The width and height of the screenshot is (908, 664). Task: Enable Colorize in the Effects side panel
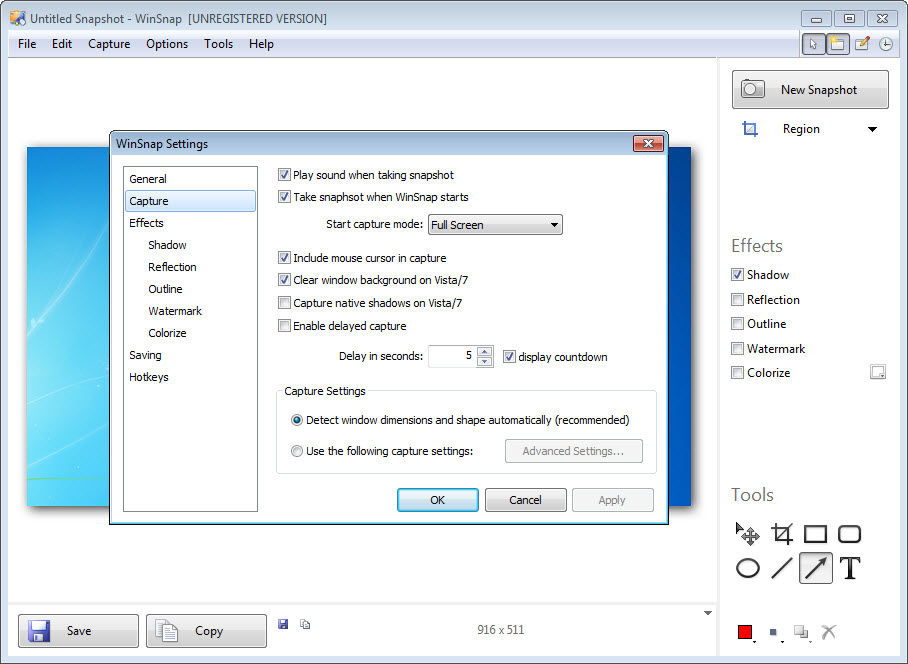pos(737,373)
